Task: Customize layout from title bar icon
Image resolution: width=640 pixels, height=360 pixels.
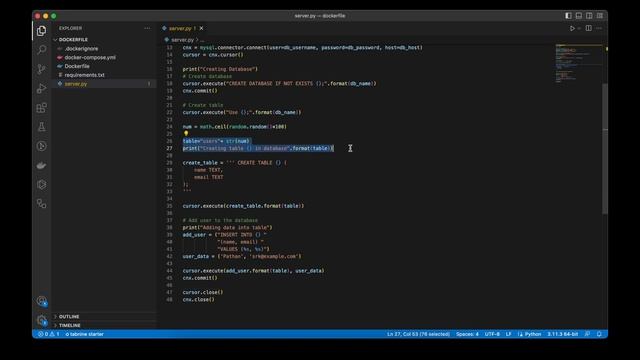Action: 600,16
